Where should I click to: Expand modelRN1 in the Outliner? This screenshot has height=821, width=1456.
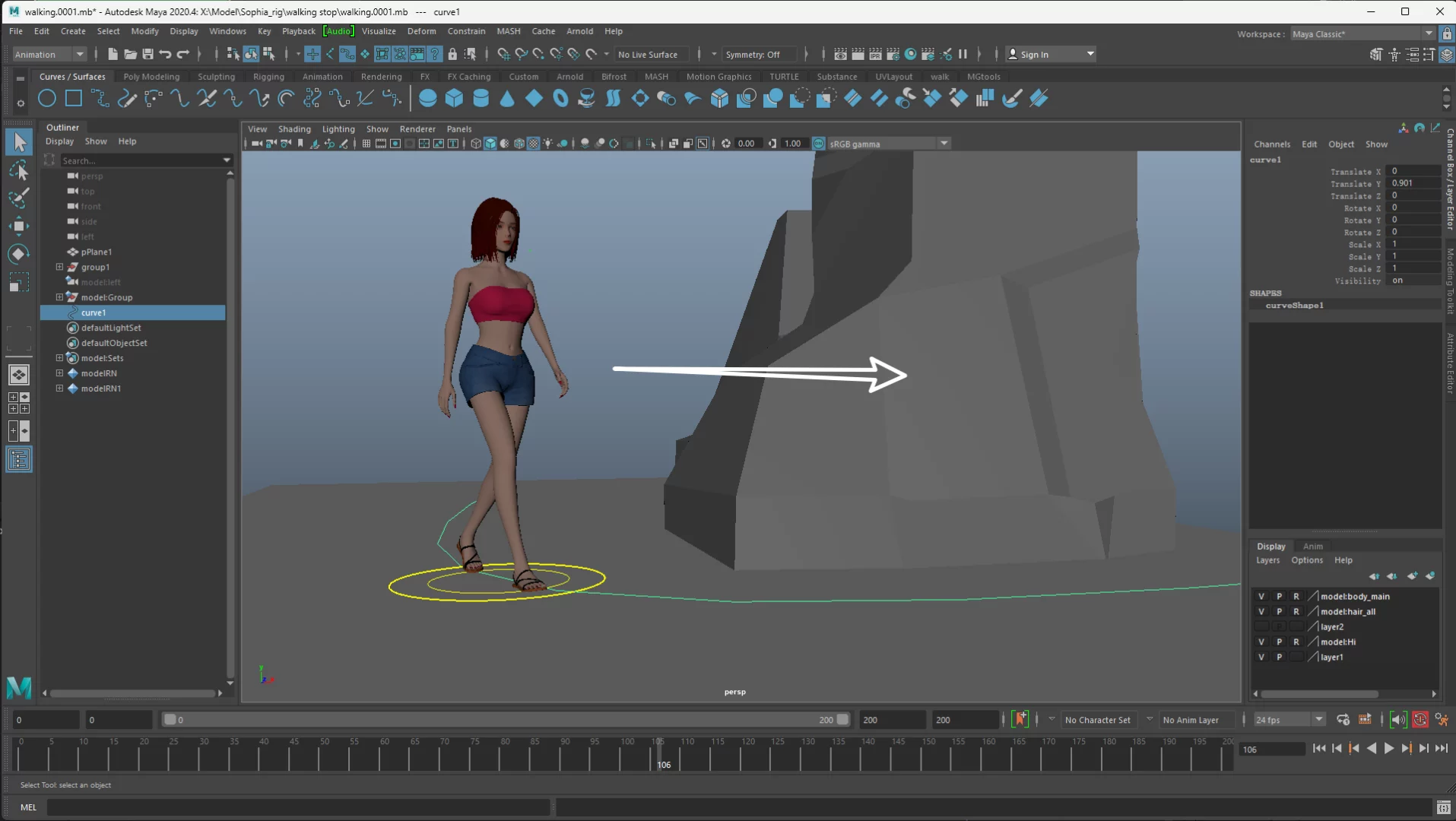59,388
